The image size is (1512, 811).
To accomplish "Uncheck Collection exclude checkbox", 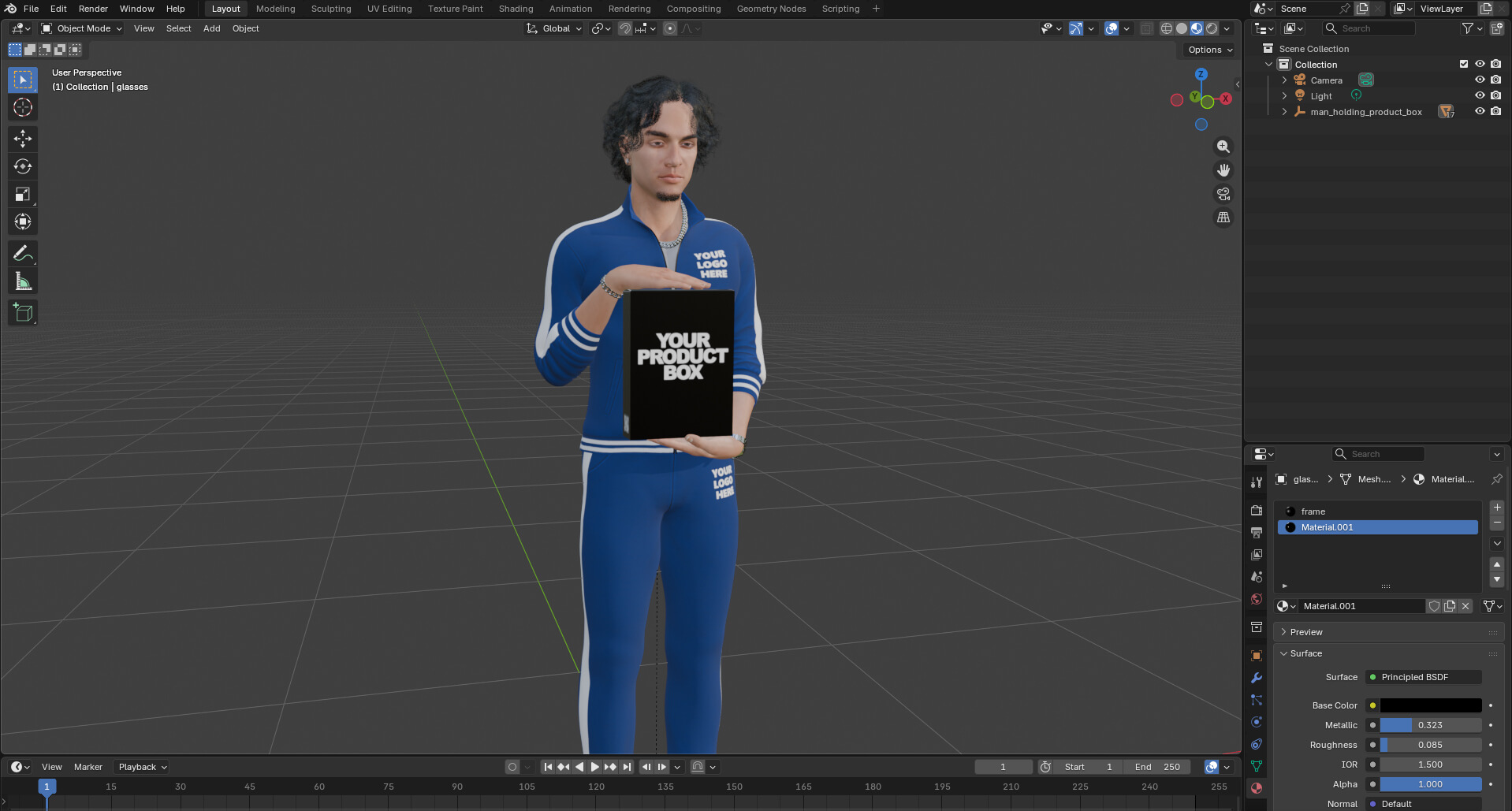I will coord(1464,64).
